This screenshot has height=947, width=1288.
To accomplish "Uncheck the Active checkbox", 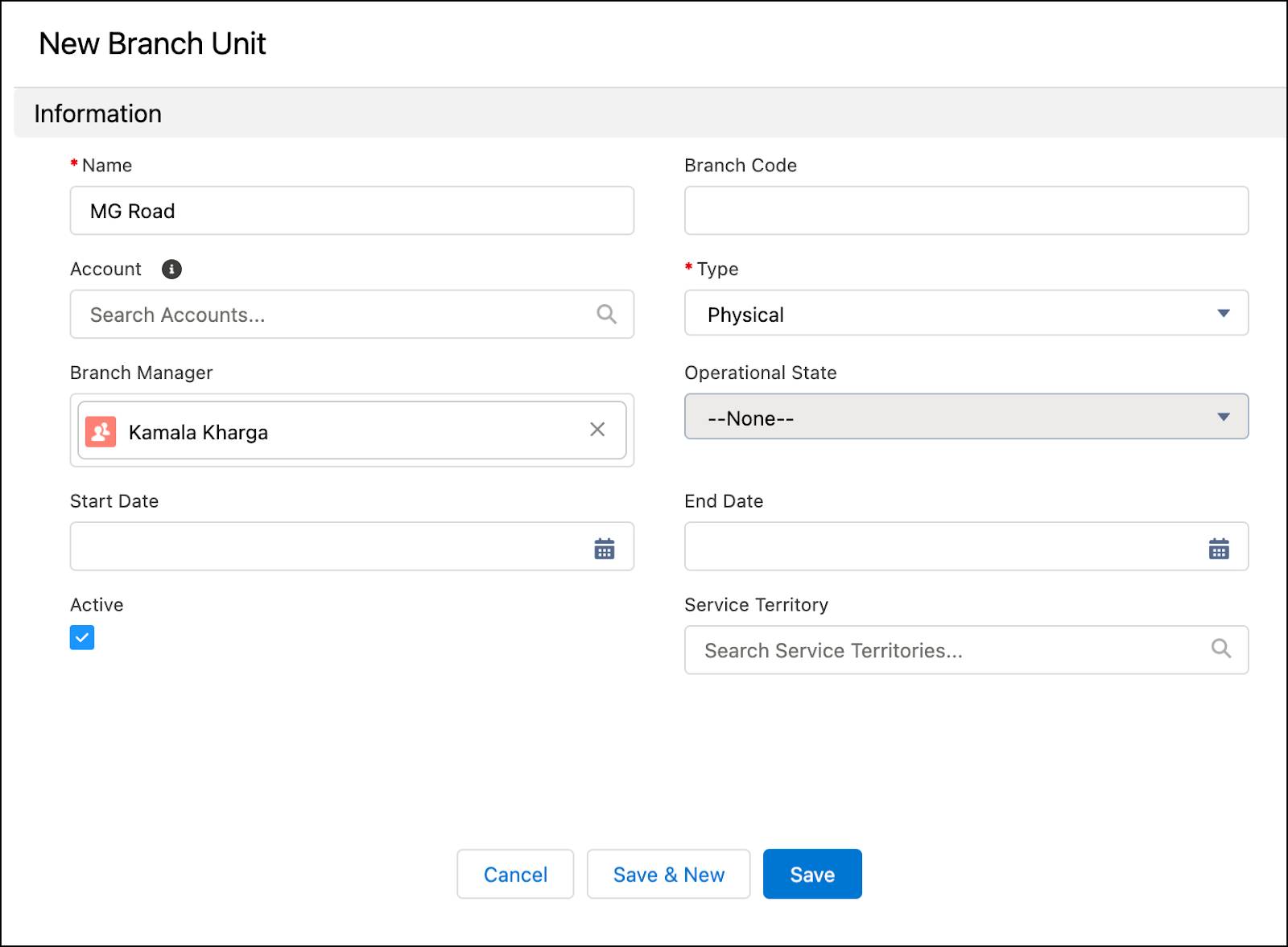I will click(x=82, y=637).
